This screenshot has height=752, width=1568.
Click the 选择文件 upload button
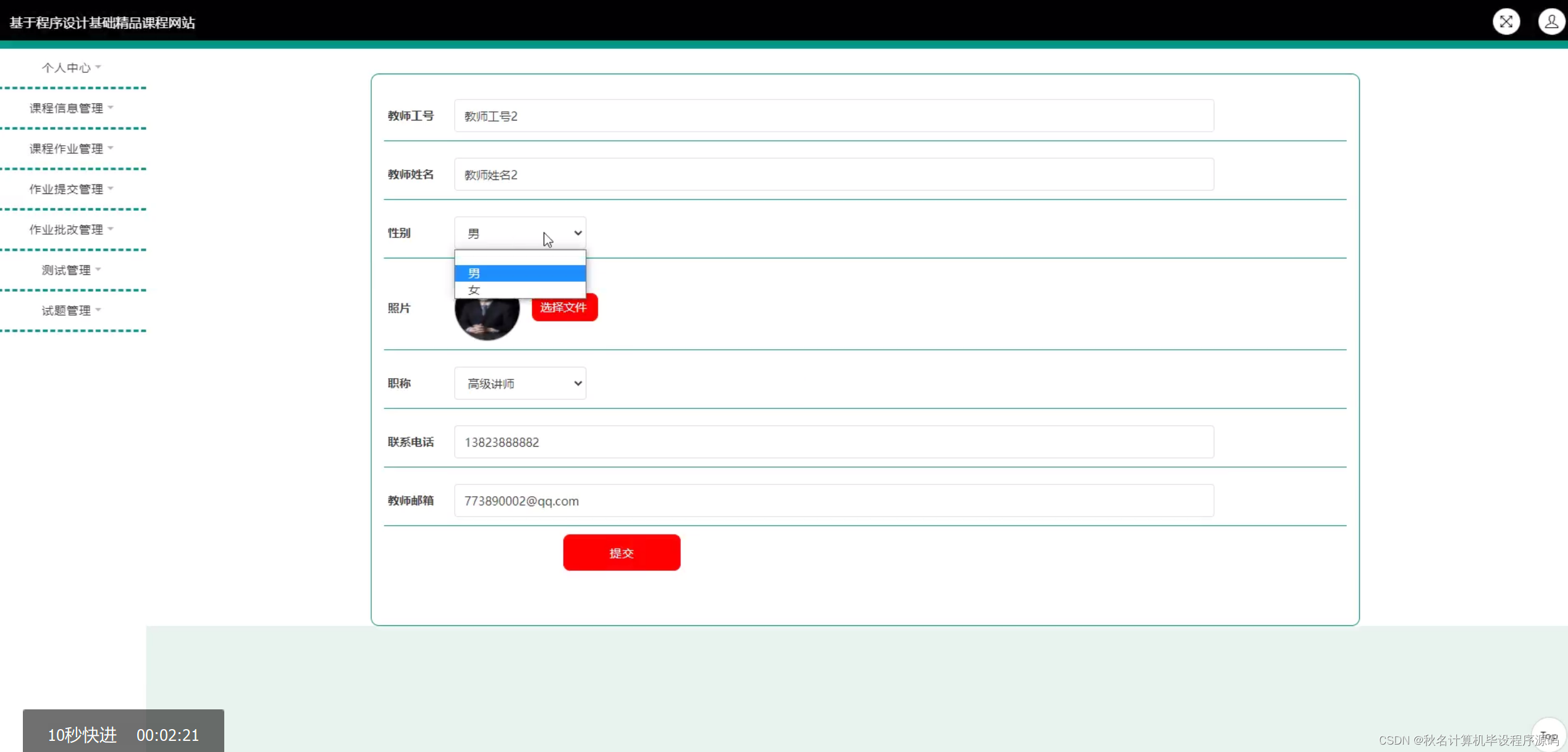click(x=564, y=307)
